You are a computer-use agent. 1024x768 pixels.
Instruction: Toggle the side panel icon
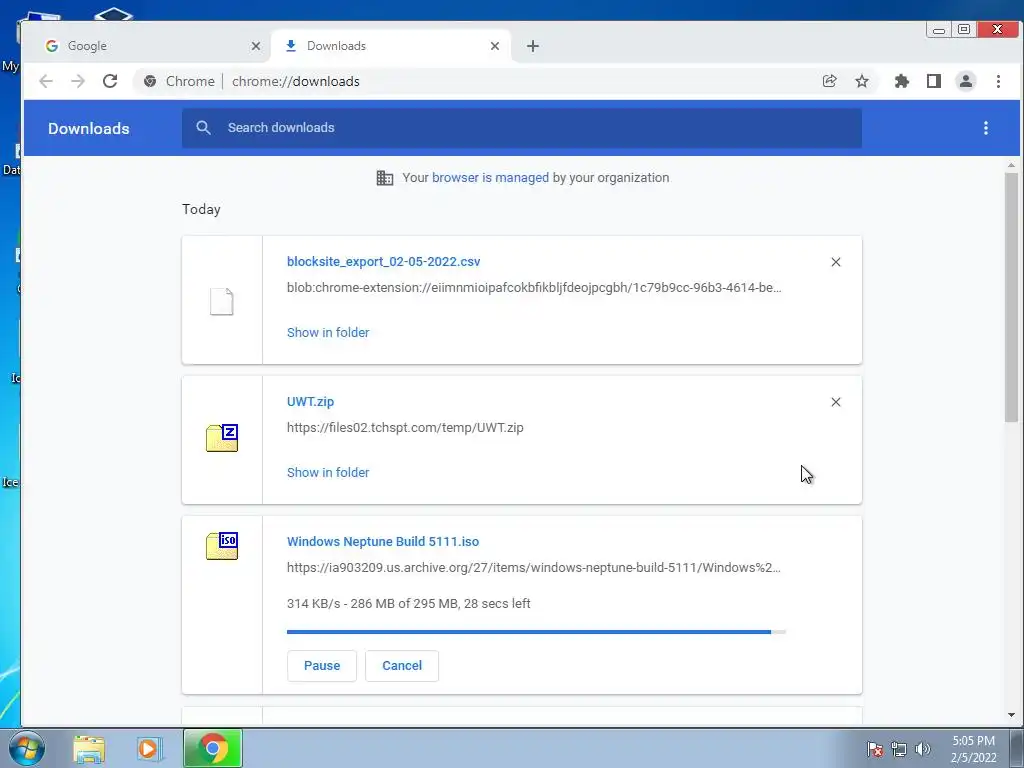click(x=934, y=81)
